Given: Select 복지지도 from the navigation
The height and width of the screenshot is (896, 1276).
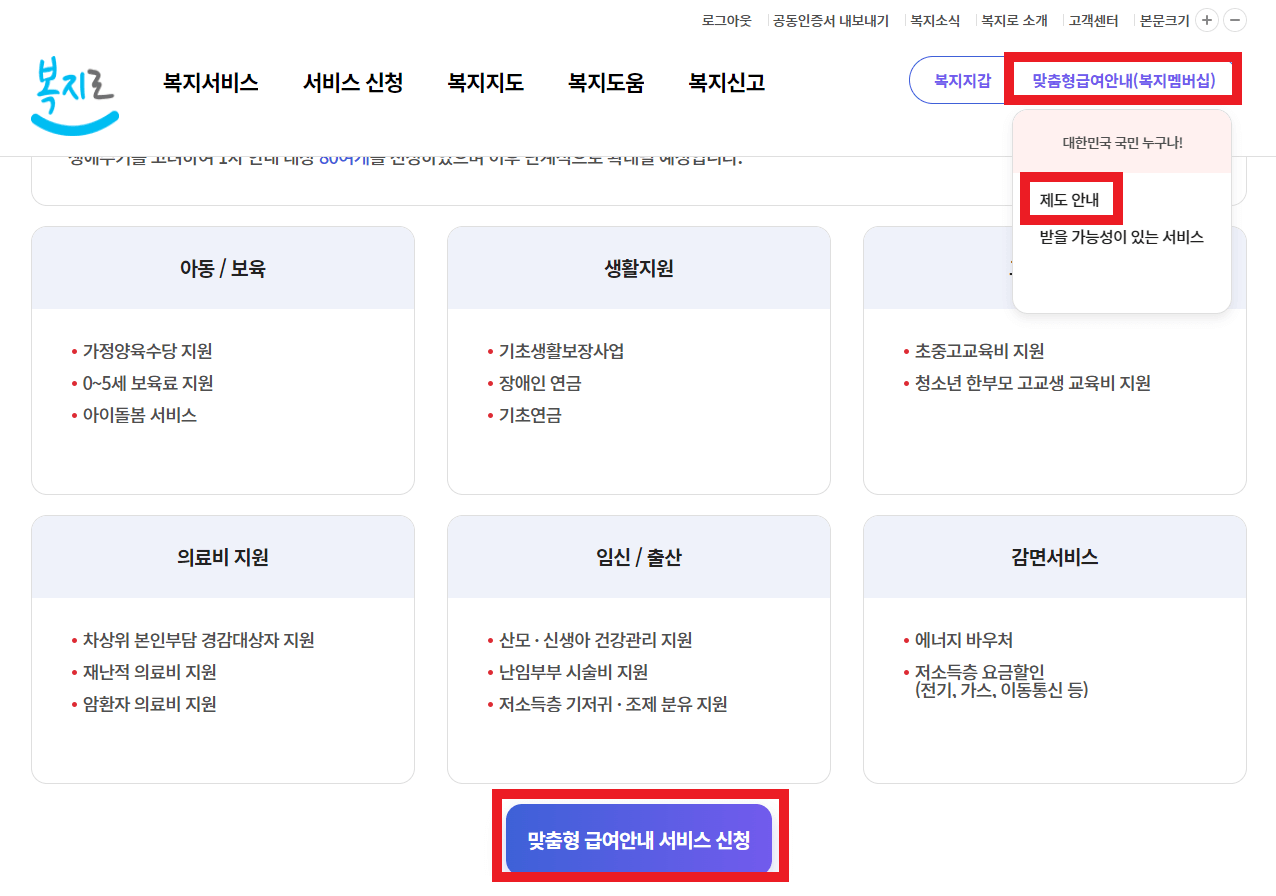Looking at the screenshot, I should (485, 83).
